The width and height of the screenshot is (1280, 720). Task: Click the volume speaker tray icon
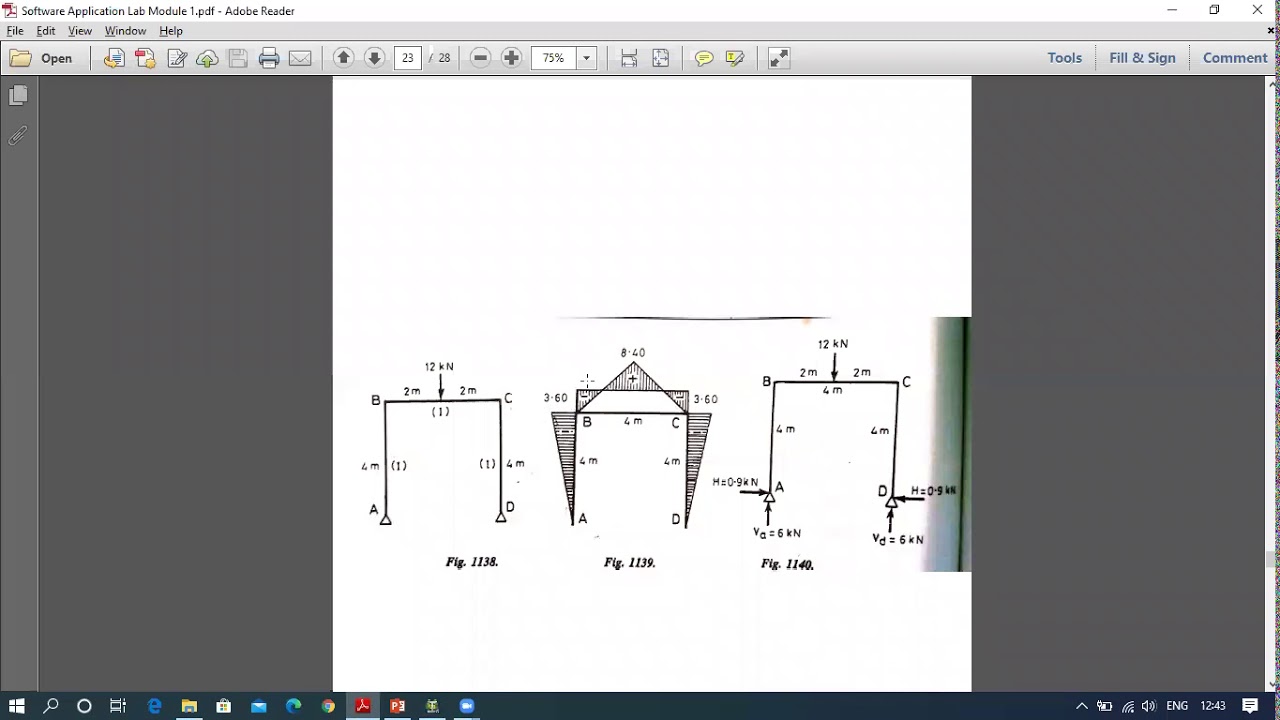coord(1148,706)
